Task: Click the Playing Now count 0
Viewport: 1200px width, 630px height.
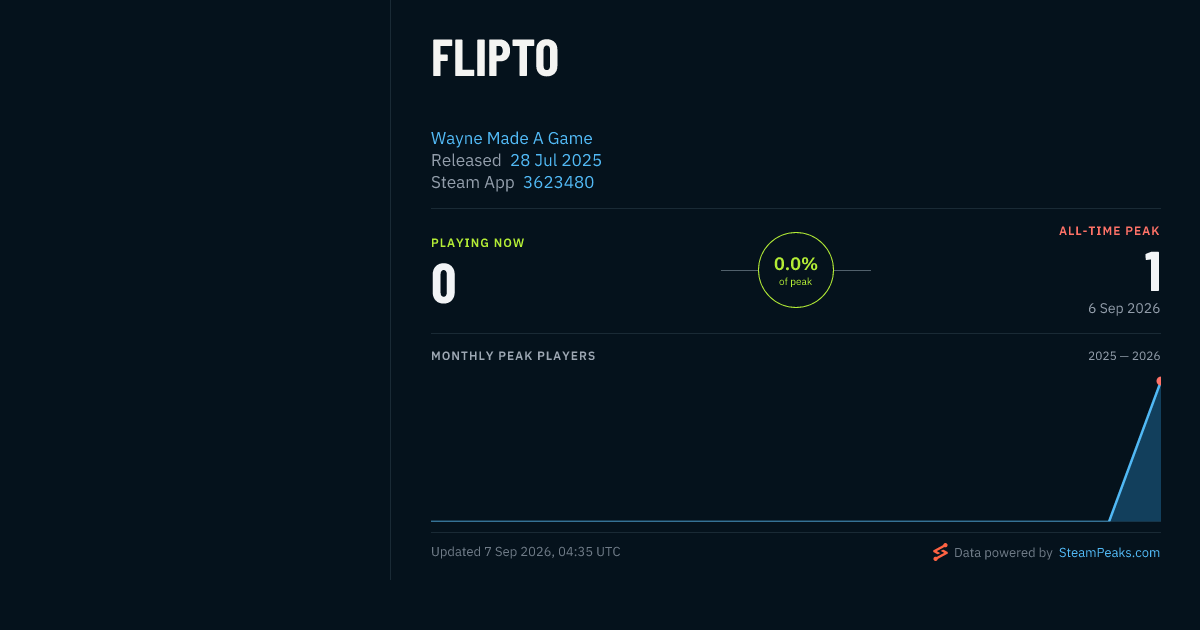Action: 444,283
